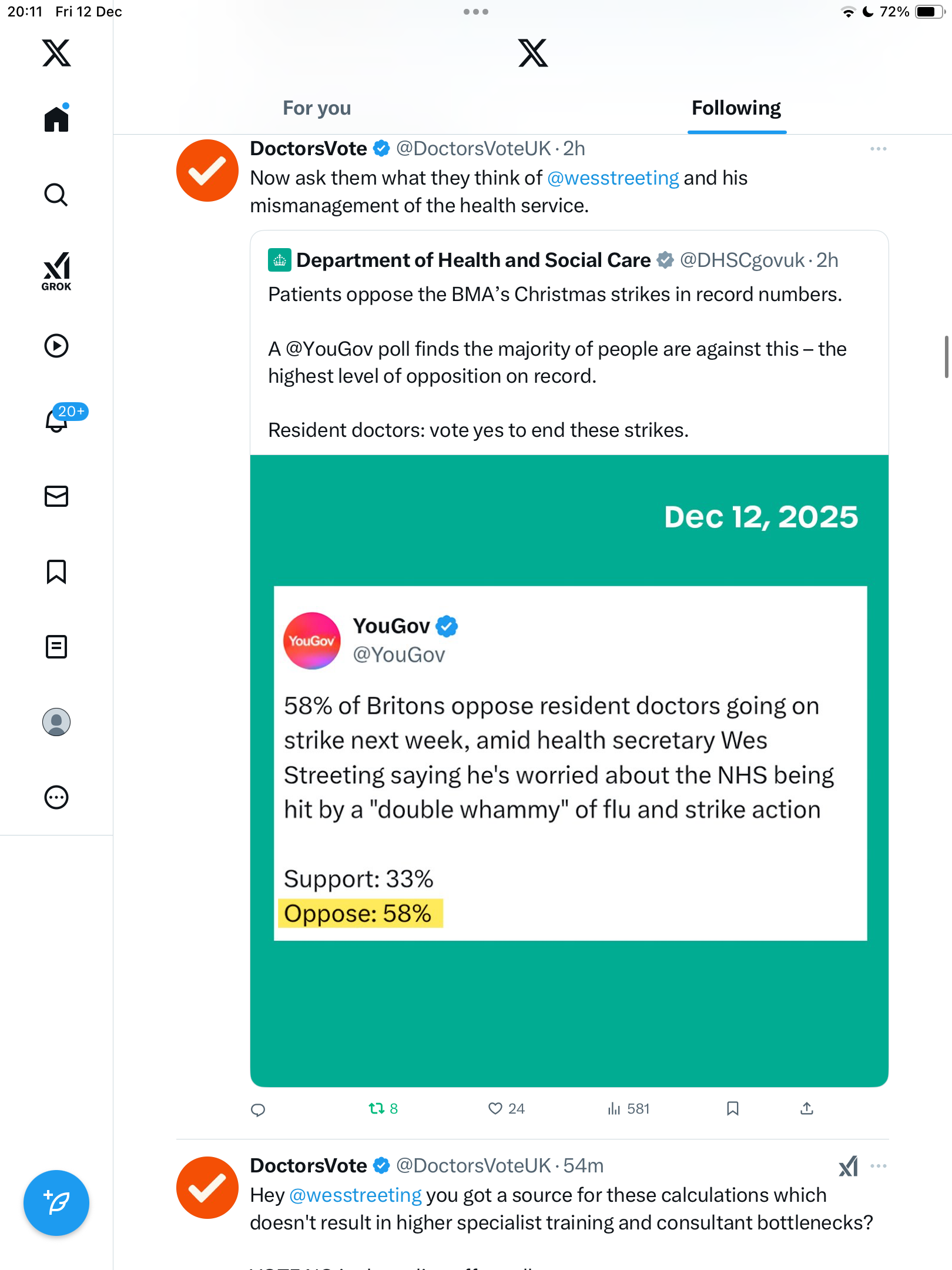952x1270 pixels.
Task: Switch to the For you tab
Action: click(317, 108)
